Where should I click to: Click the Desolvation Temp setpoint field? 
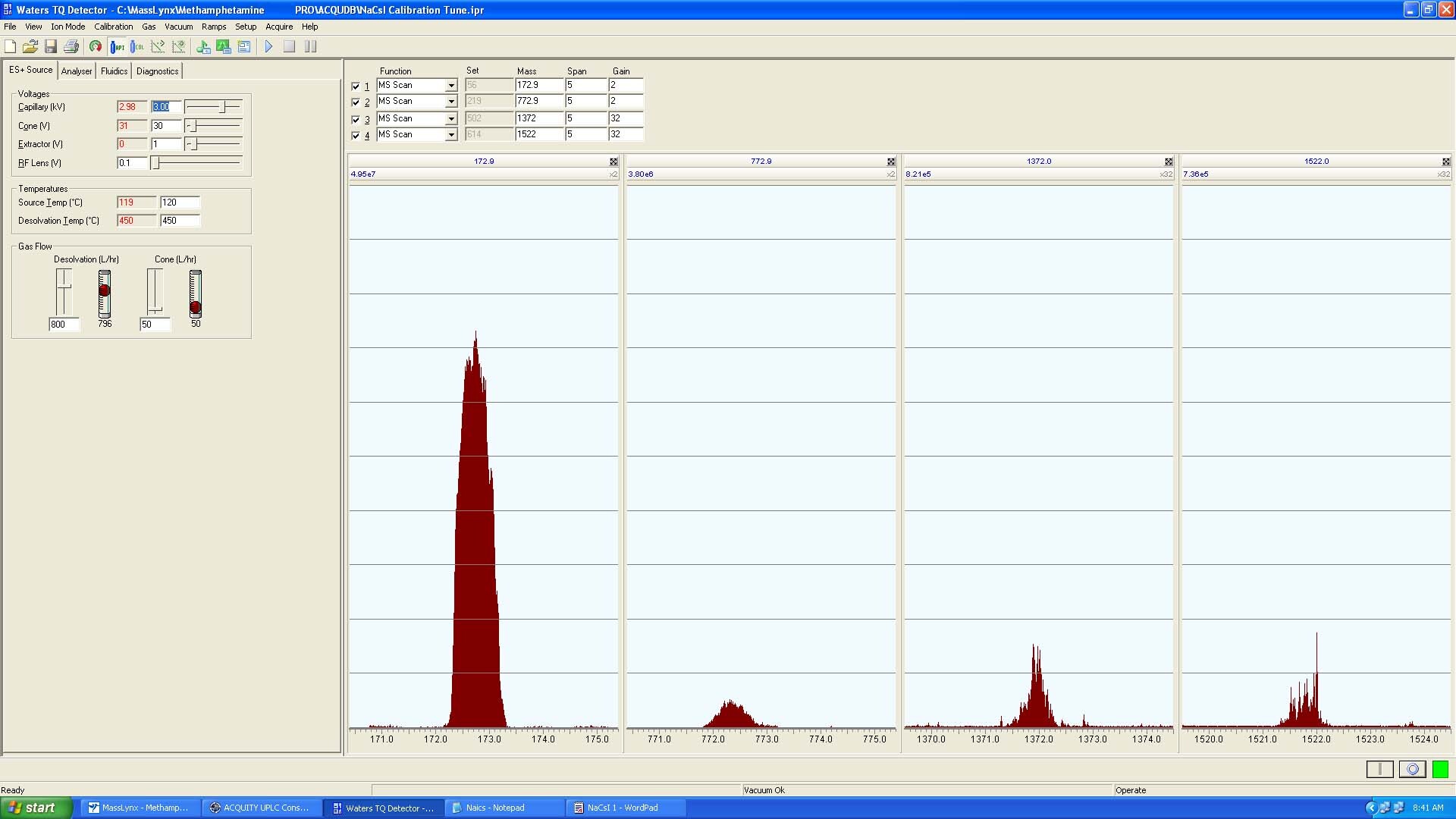[x=180, y=221]
